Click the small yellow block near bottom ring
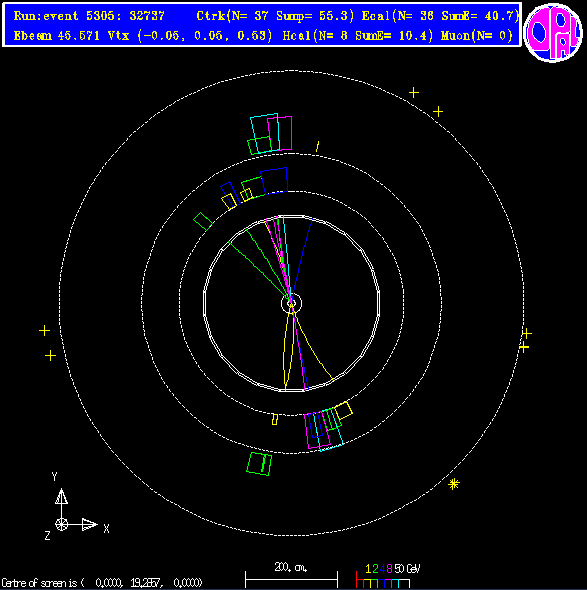 point(275,420)
